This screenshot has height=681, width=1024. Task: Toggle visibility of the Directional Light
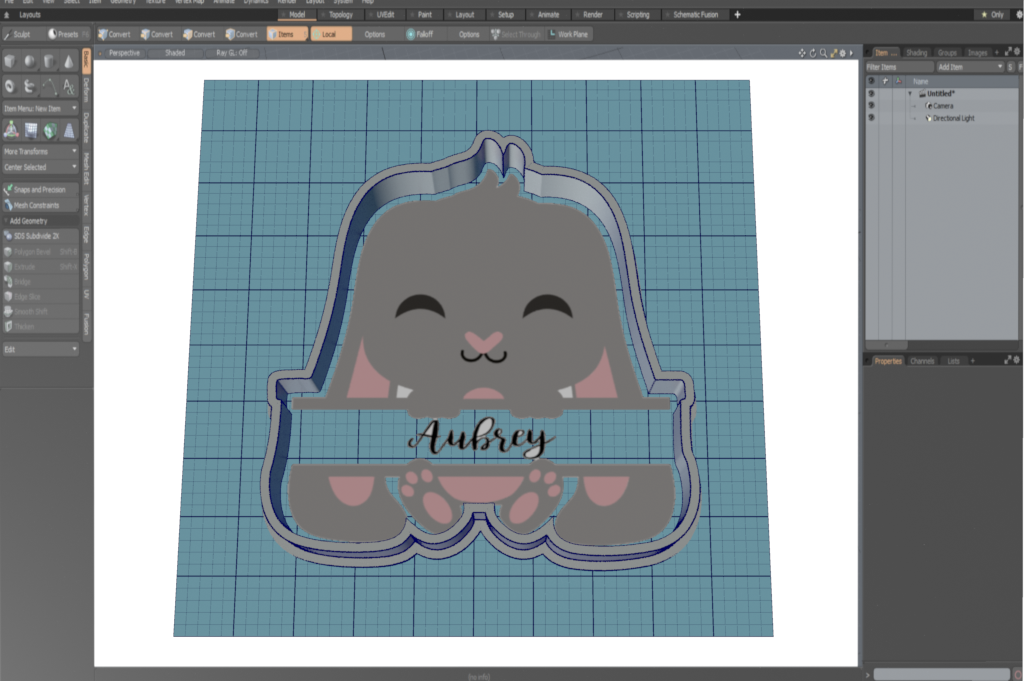871,118
